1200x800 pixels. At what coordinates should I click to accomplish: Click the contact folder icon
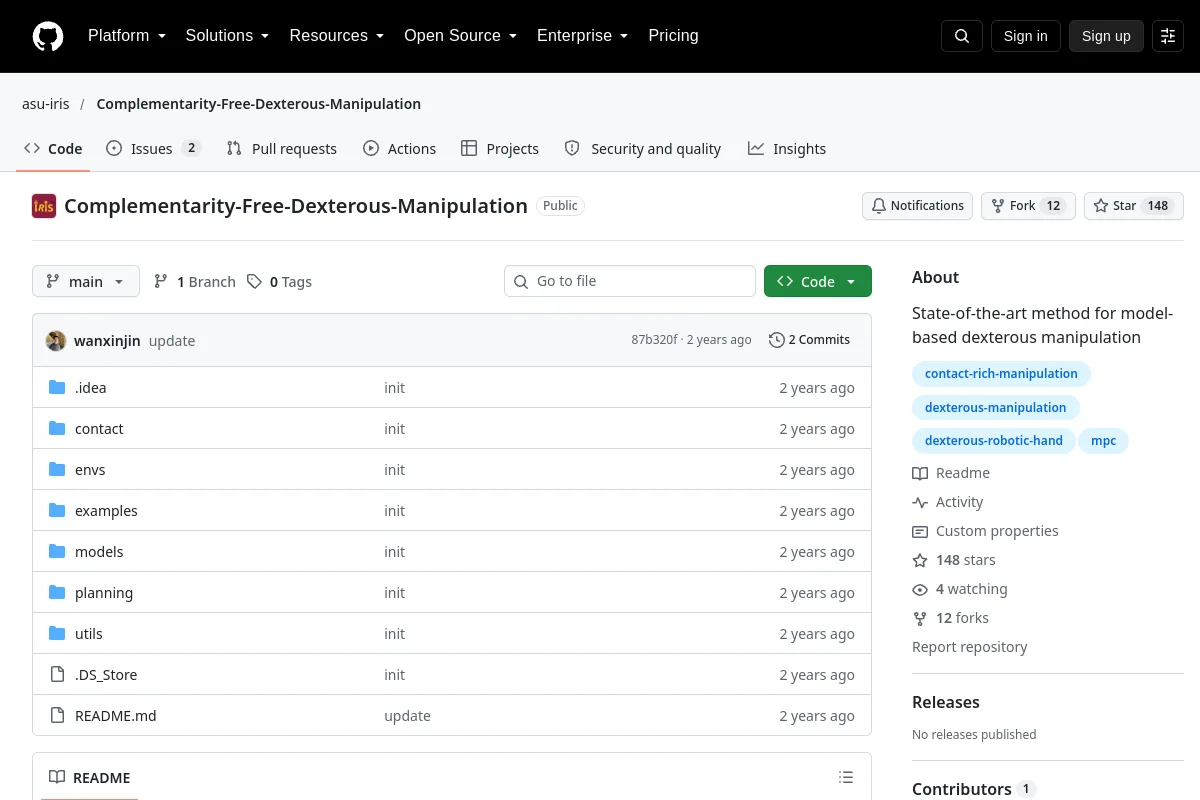click(57, 428)
